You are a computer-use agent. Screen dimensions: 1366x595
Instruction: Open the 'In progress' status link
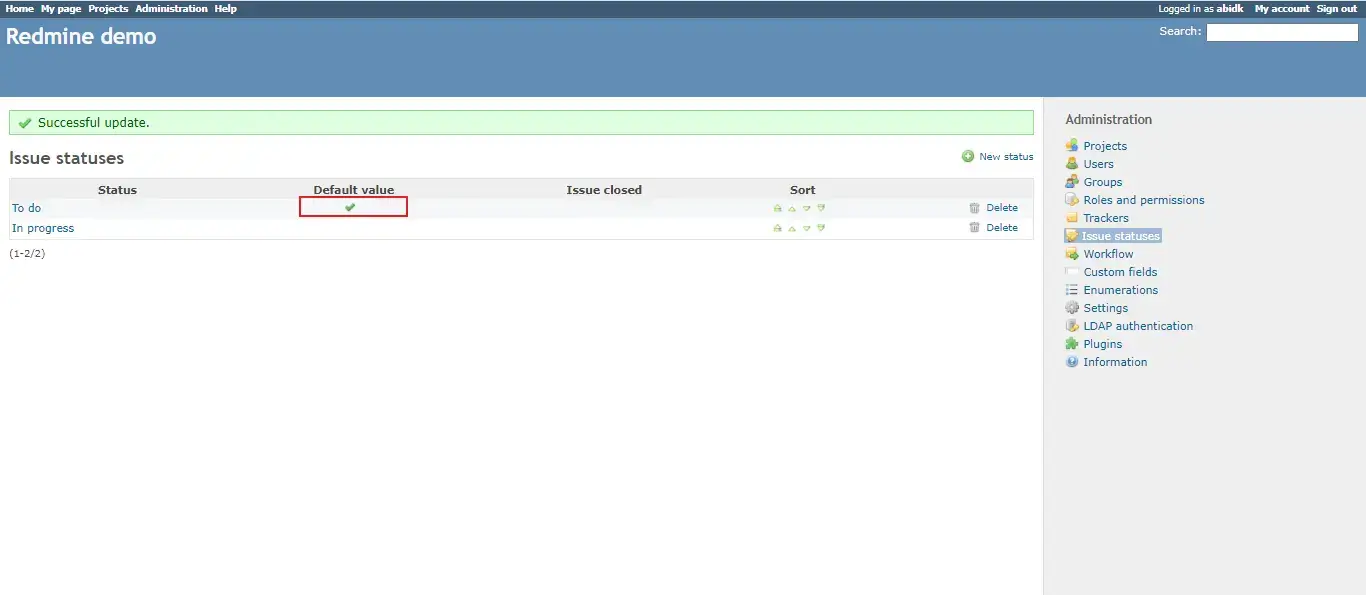43,228
